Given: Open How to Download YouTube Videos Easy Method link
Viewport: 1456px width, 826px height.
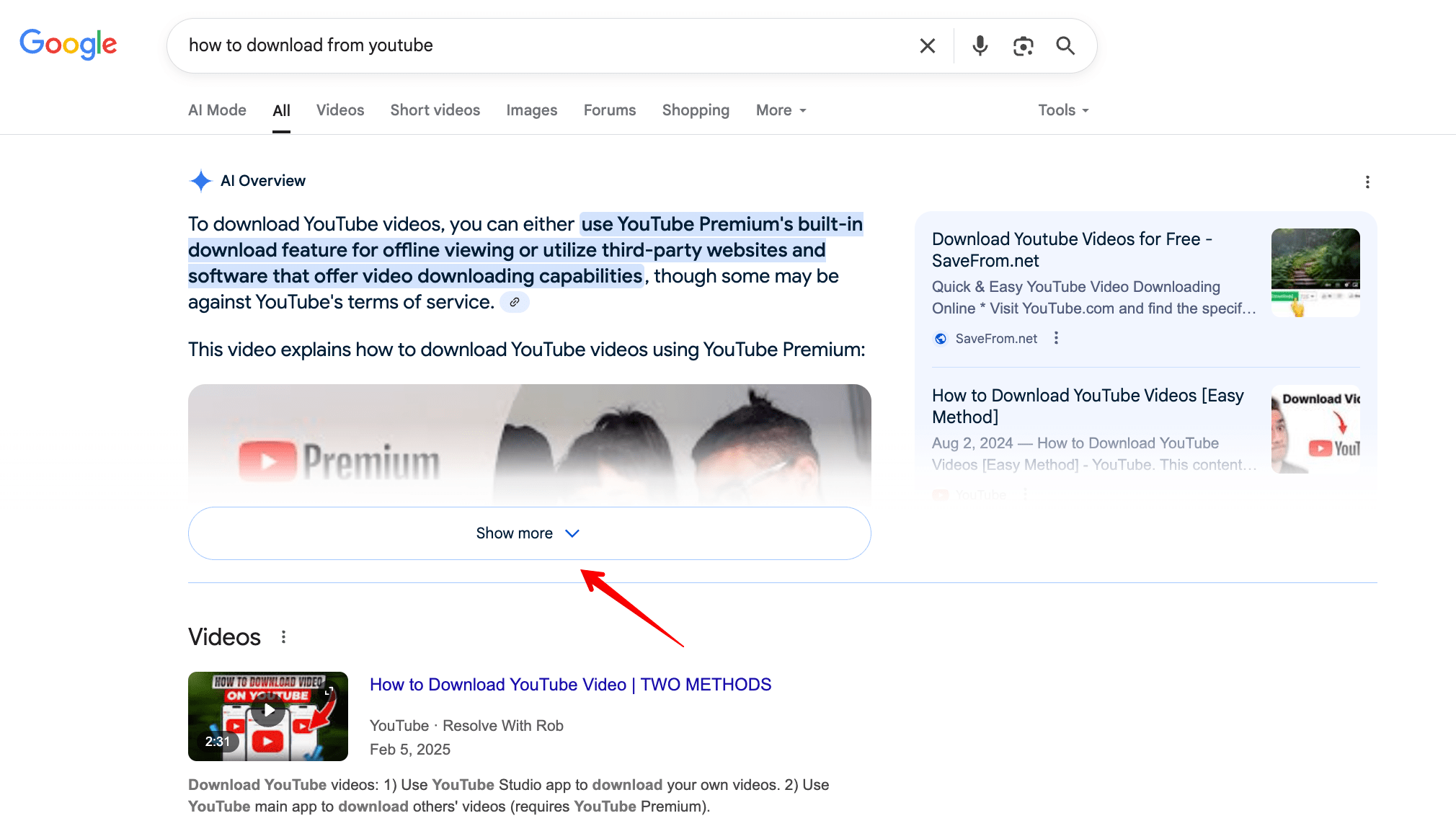Looking at the screenshot, I should click(x=1088, y=406).
